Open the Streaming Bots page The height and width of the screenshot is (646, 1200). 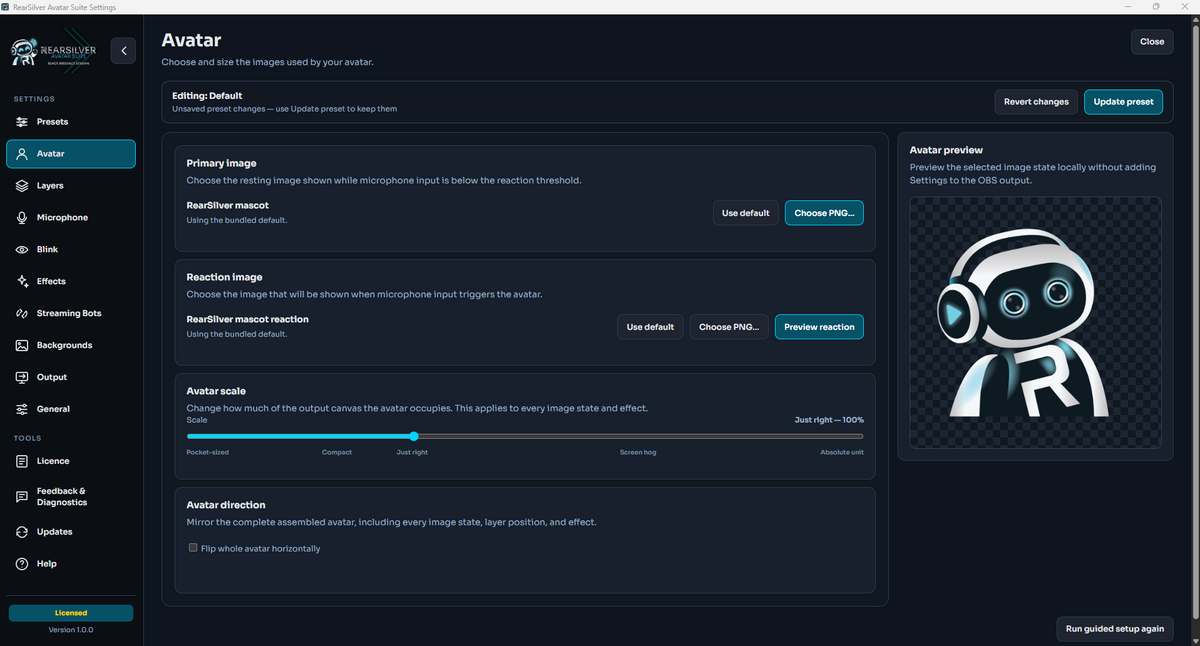[x=71, y=314]
